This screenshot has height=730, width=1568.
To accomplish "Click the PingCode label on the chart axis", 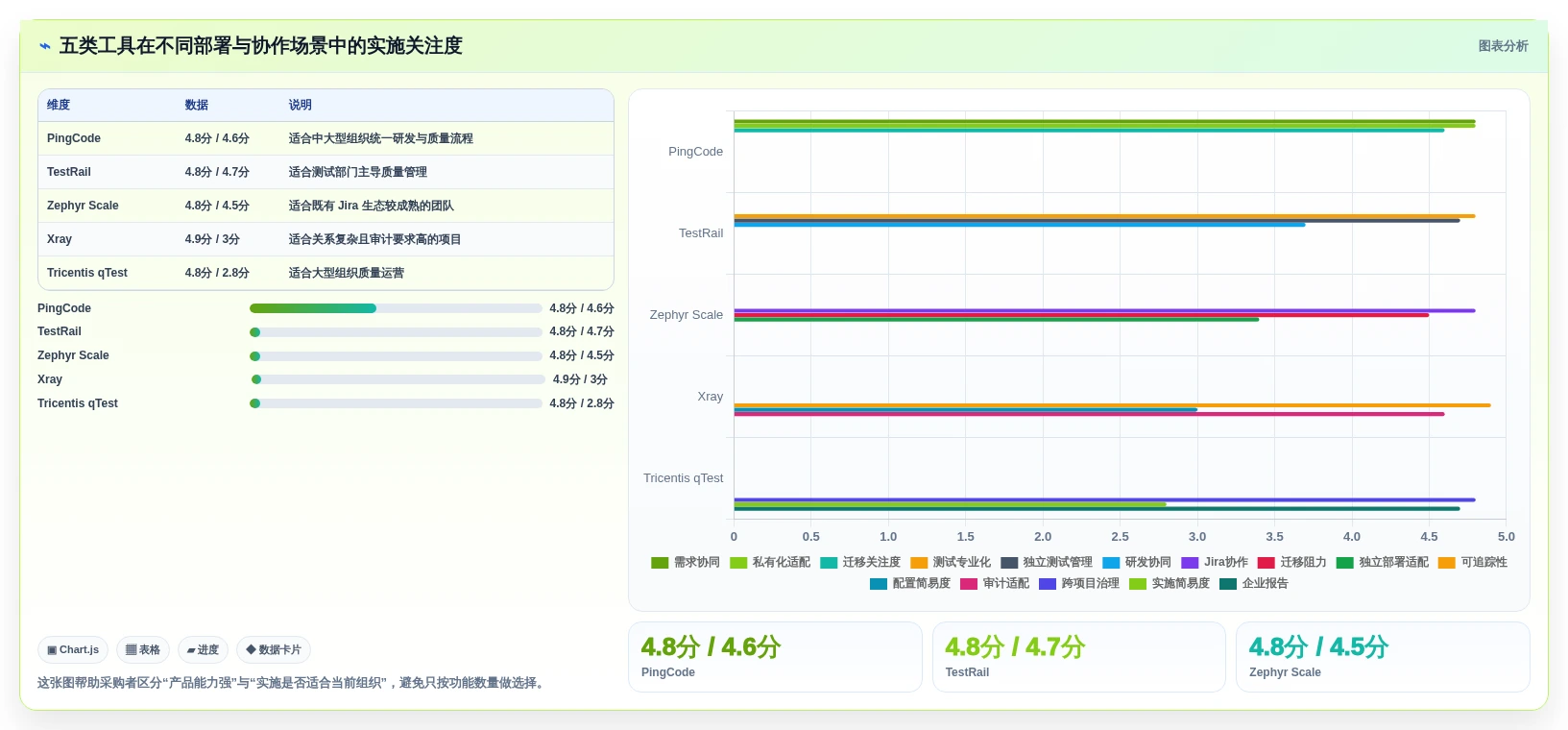I will pyautogui.click(x=696, y=152).
